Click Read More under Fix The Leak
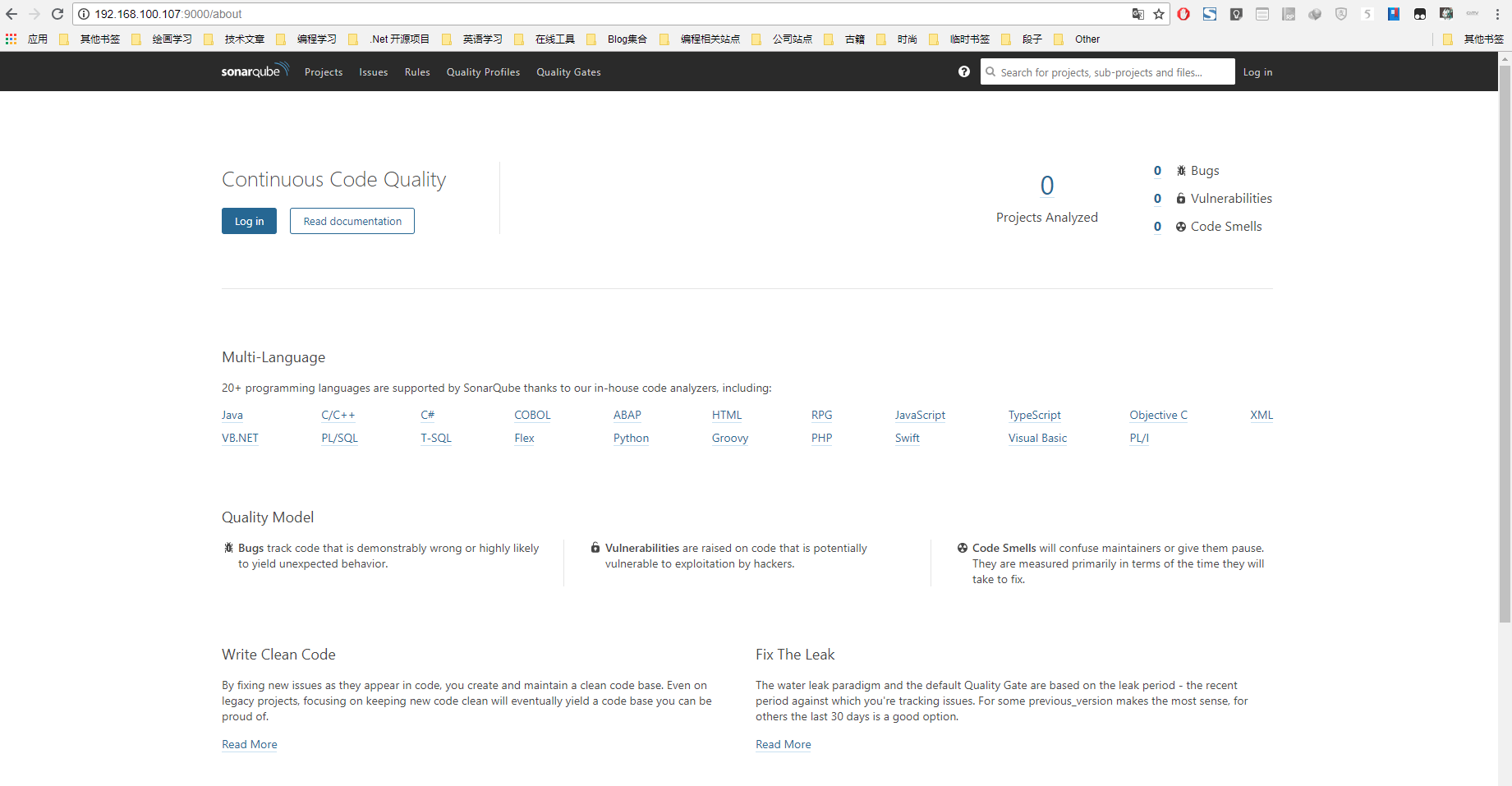 784,745
